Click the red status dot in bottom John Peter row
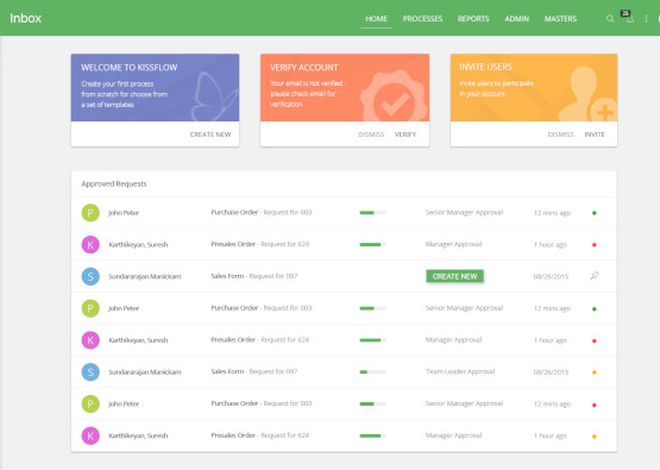 (594, 405)
